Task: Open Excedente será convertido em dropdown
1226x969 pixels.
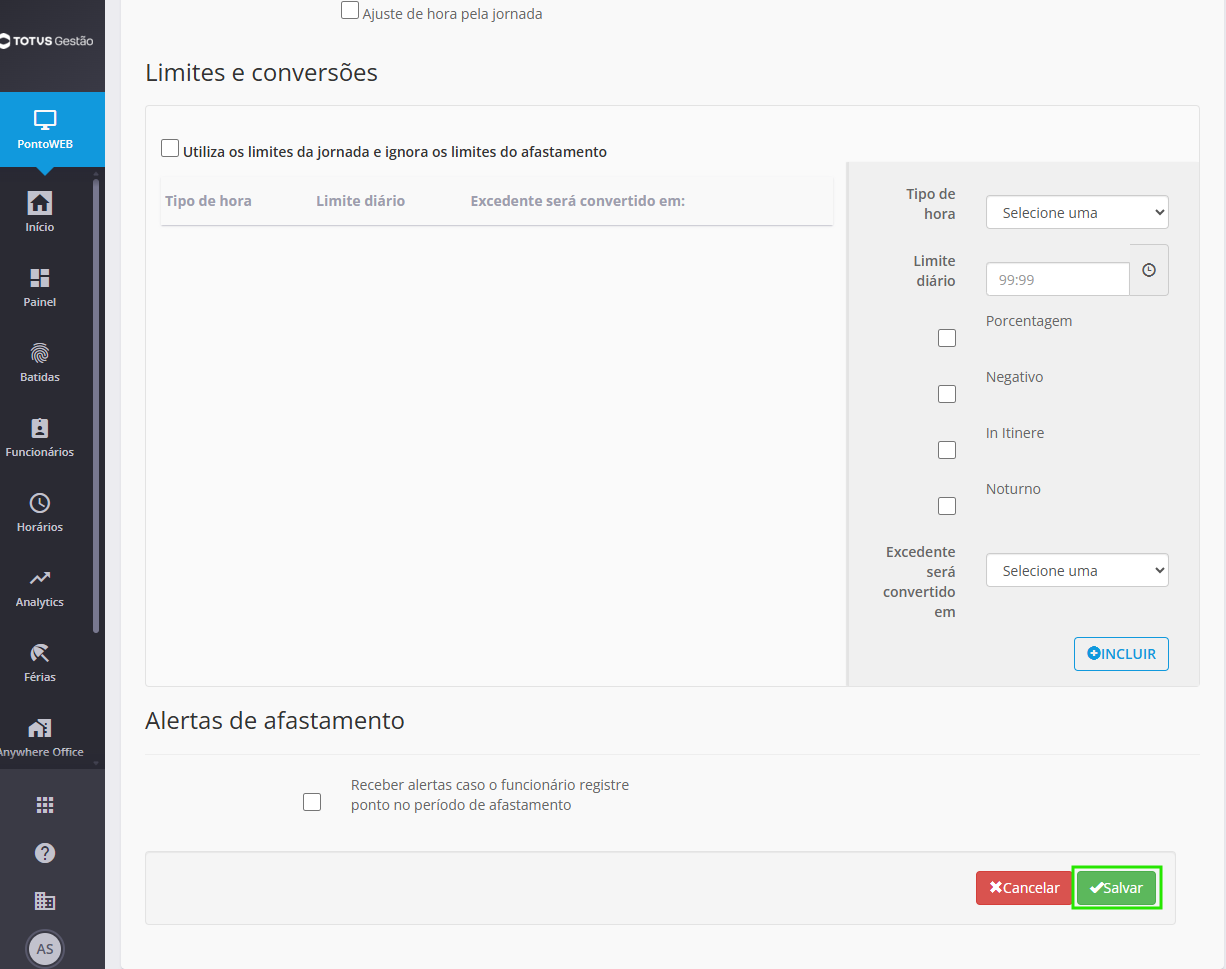Action: (x=1077, y=570)
